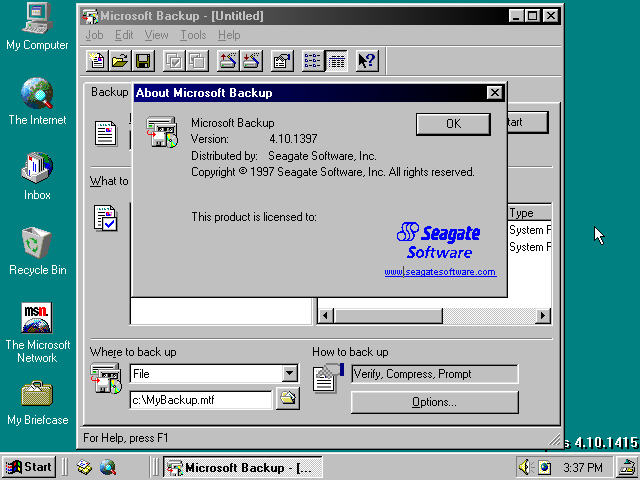Click the horizontal scrollbar thumb

click(x=388, y=316)
